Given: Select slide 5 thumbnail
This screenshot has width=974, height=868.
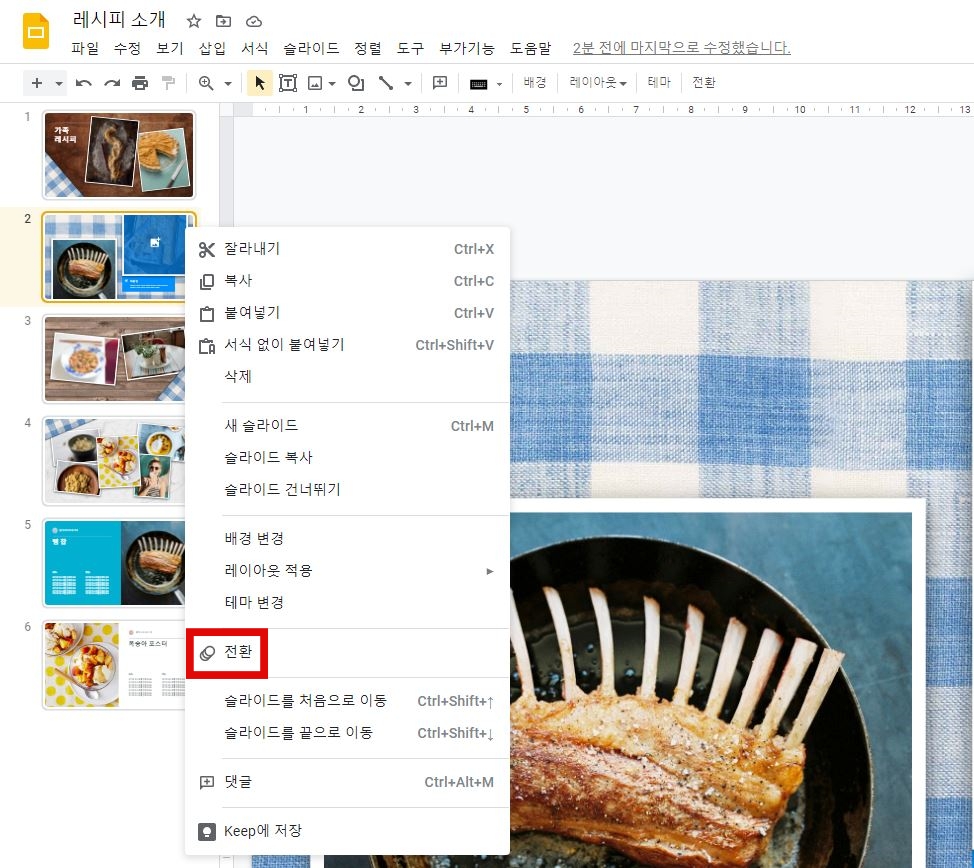Looking at the screenshot, I should pos(114,562).
